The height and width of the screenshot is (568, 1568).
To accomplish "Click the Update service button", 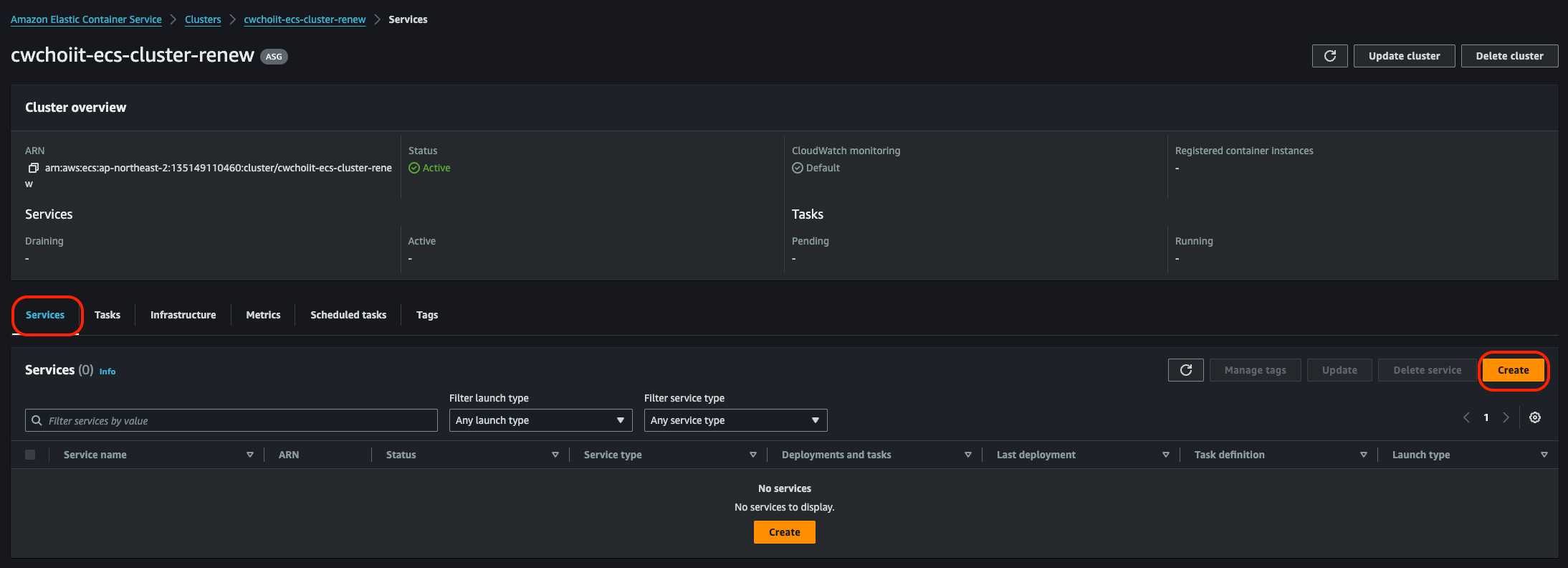I will tap(1339, 370).
